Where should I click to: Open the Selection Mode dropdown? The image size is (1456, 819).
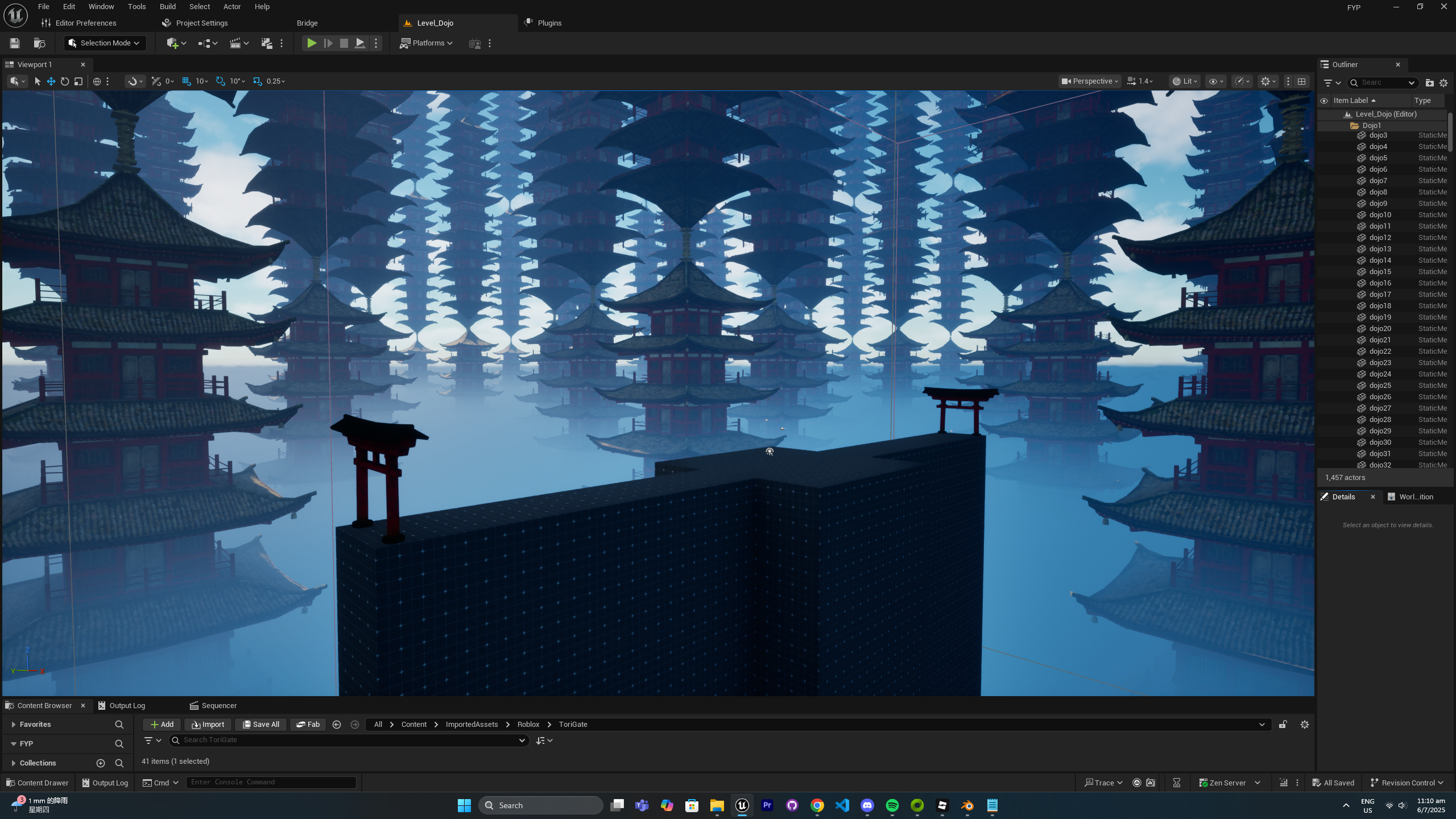pyautogui.click(x=105, y=43)
